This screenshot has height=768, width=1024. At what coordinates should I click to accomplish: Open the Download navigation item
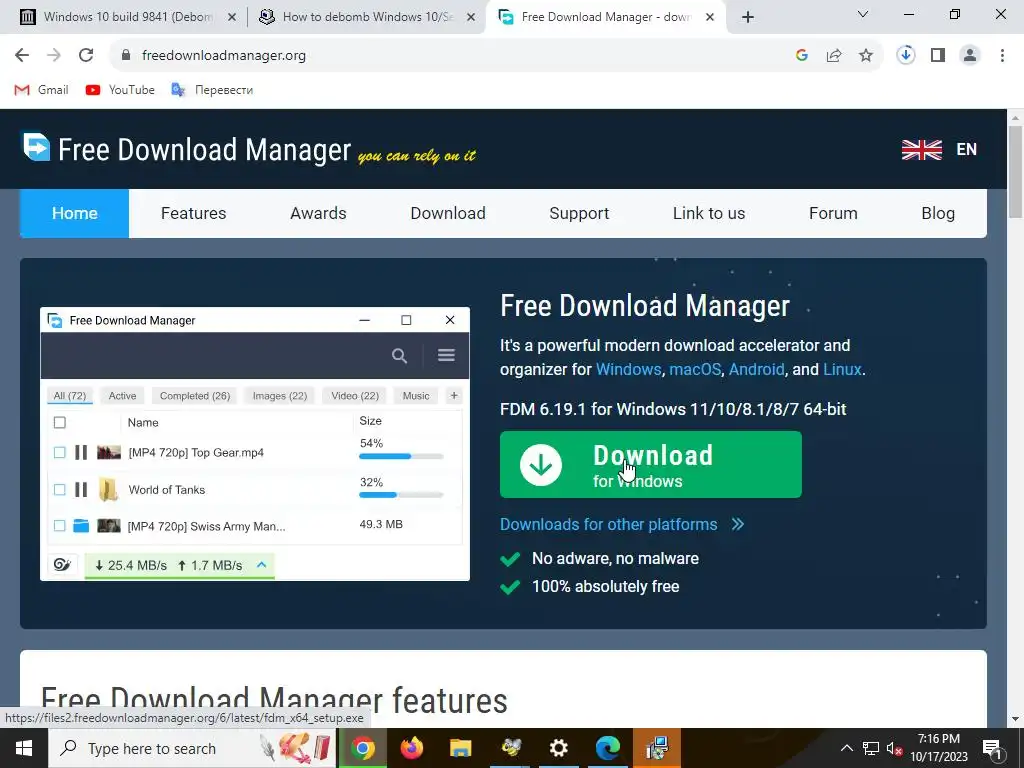click(x=448, y=214)
